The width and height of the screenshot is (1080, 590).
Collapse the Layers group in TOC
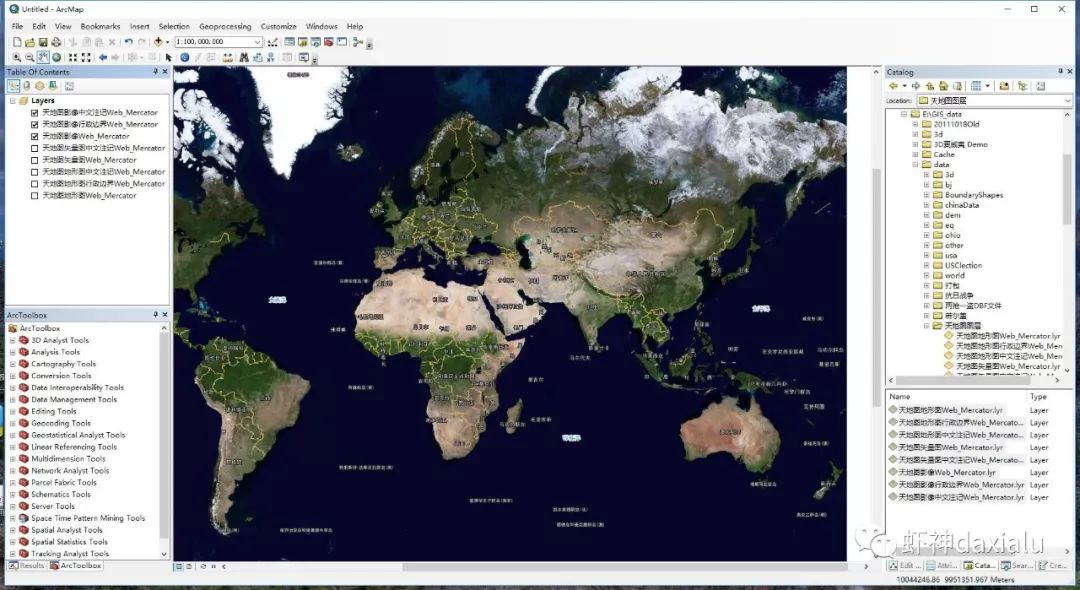(12, 101)
